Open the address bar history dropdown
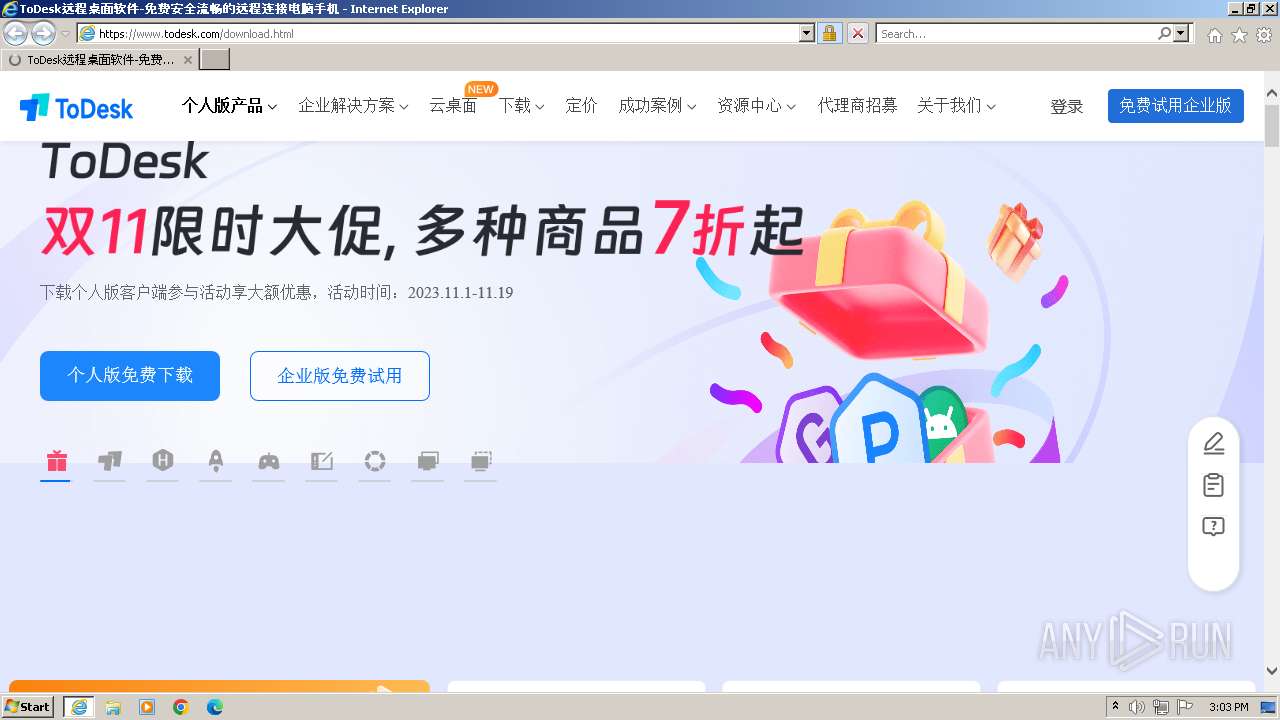Screen dimensions: 1280x720 (x=807, y=33)
